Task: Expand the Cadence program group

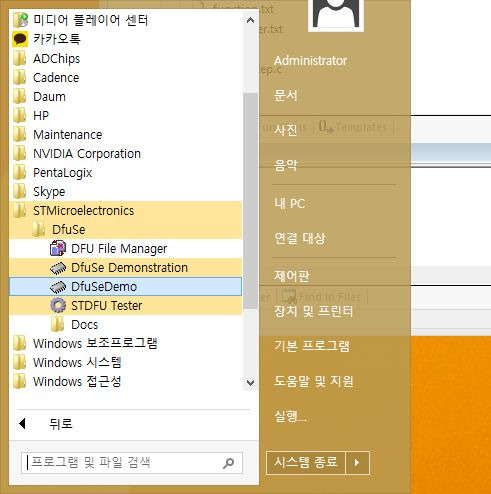Action: [x=125, y=77]
